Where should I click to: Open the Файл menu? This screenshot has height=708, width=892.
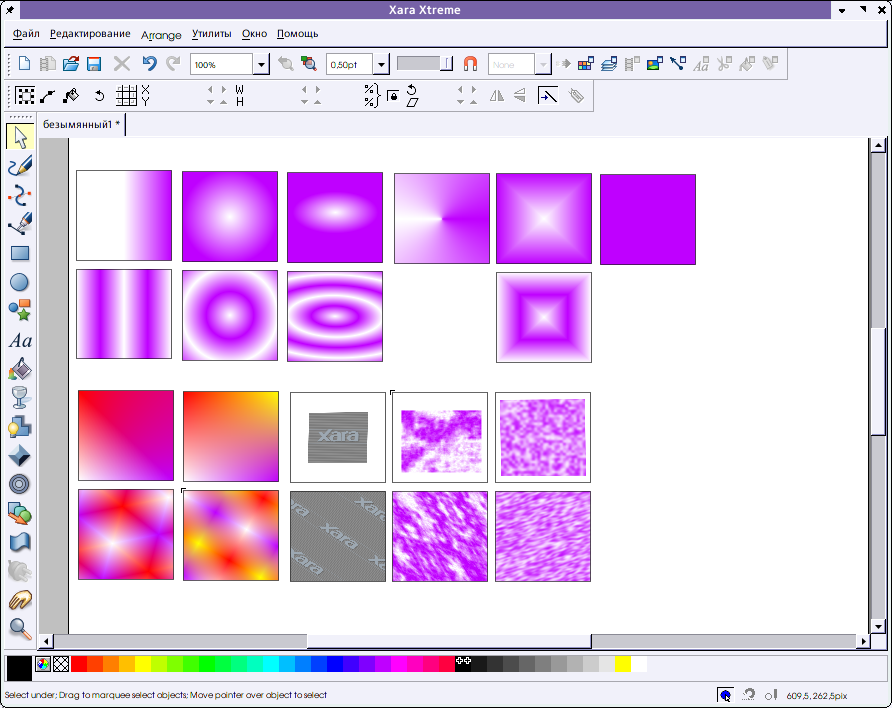pyautogui.click(x=27, y=34)
